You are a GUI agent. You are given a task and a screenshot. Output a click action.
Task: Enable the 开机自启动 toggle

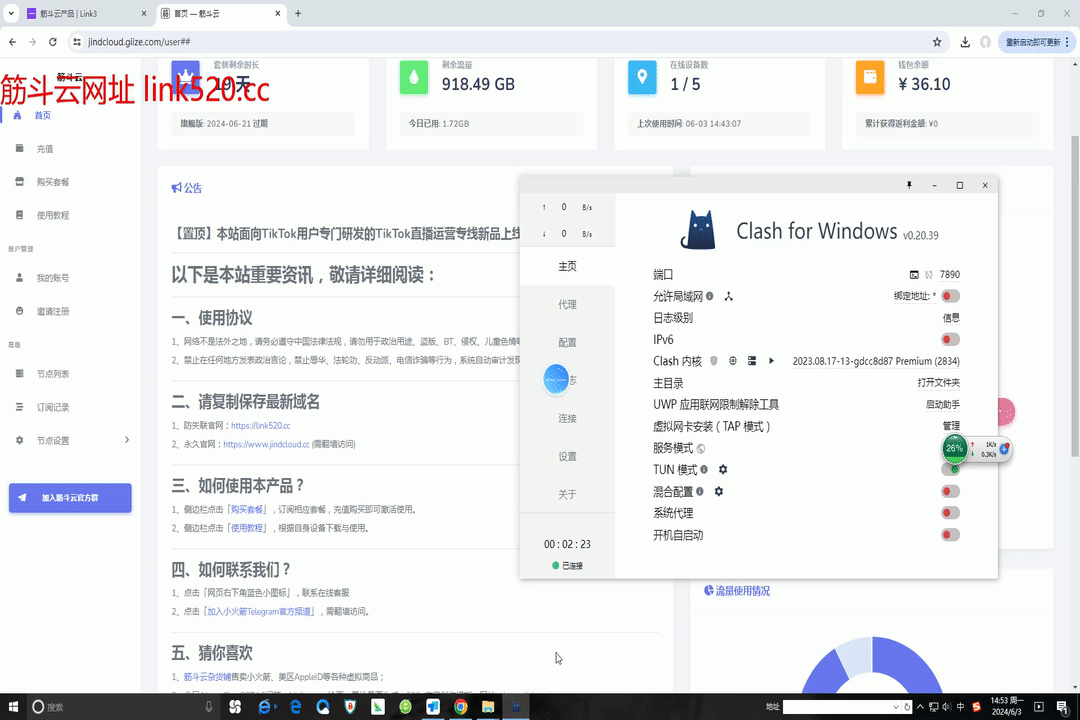click(x=950, y=535)
